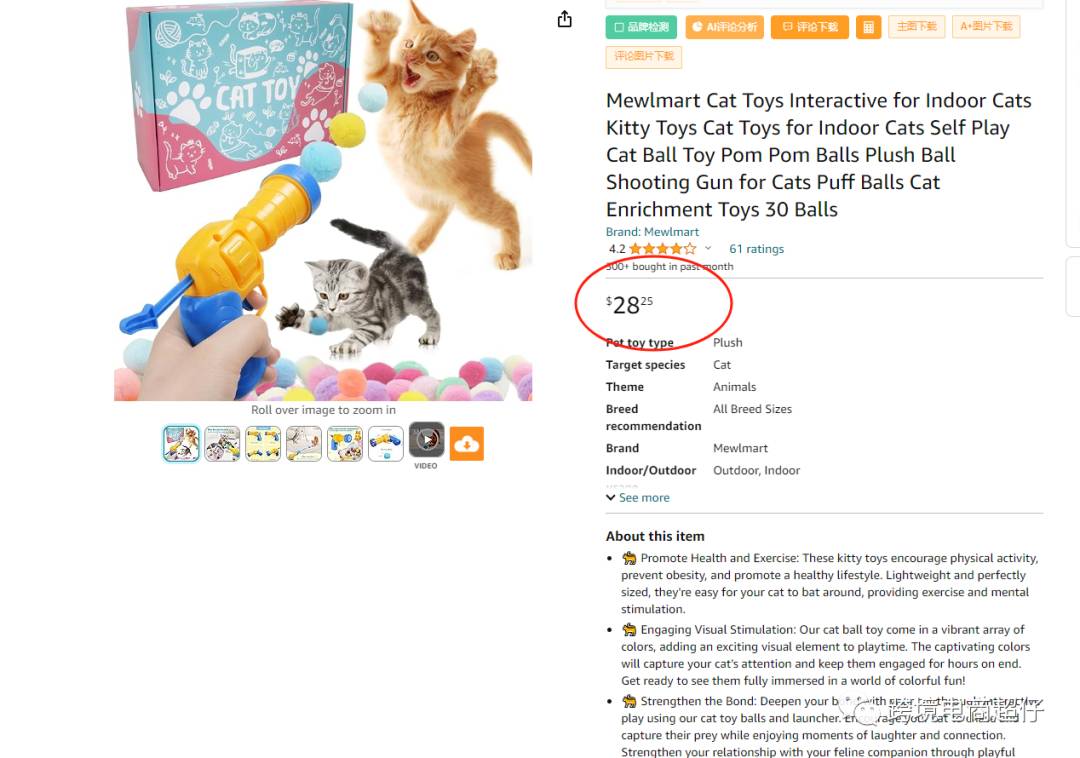This screenshot has width=1080, height=758.
Task: Play the product VIDEO thumbnail
Action: tap(426, 440)
